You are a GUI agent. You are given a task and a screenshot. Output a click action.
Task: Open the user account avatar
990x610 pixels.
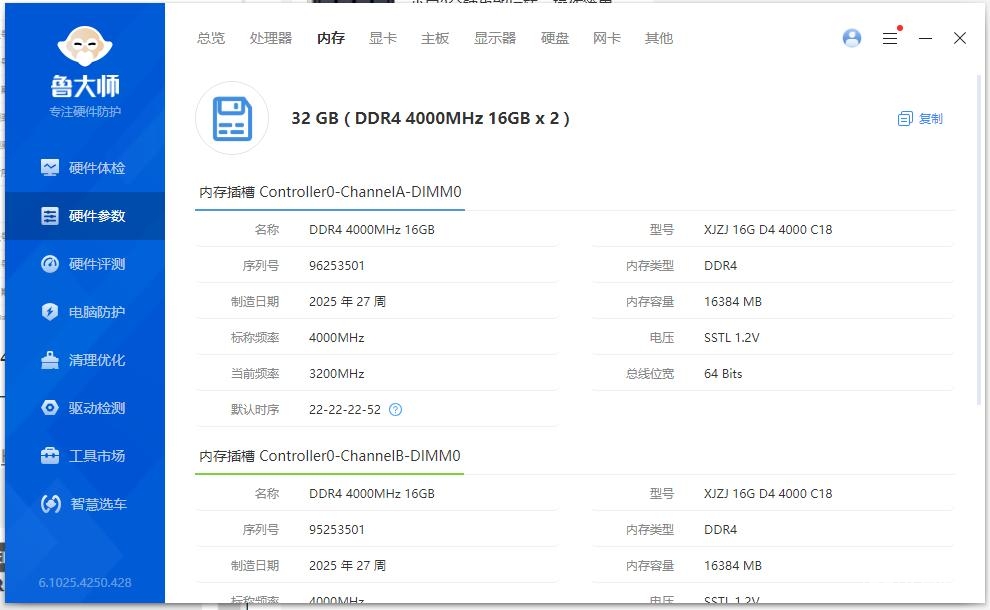pyautogui.click(x=852, y=39)
